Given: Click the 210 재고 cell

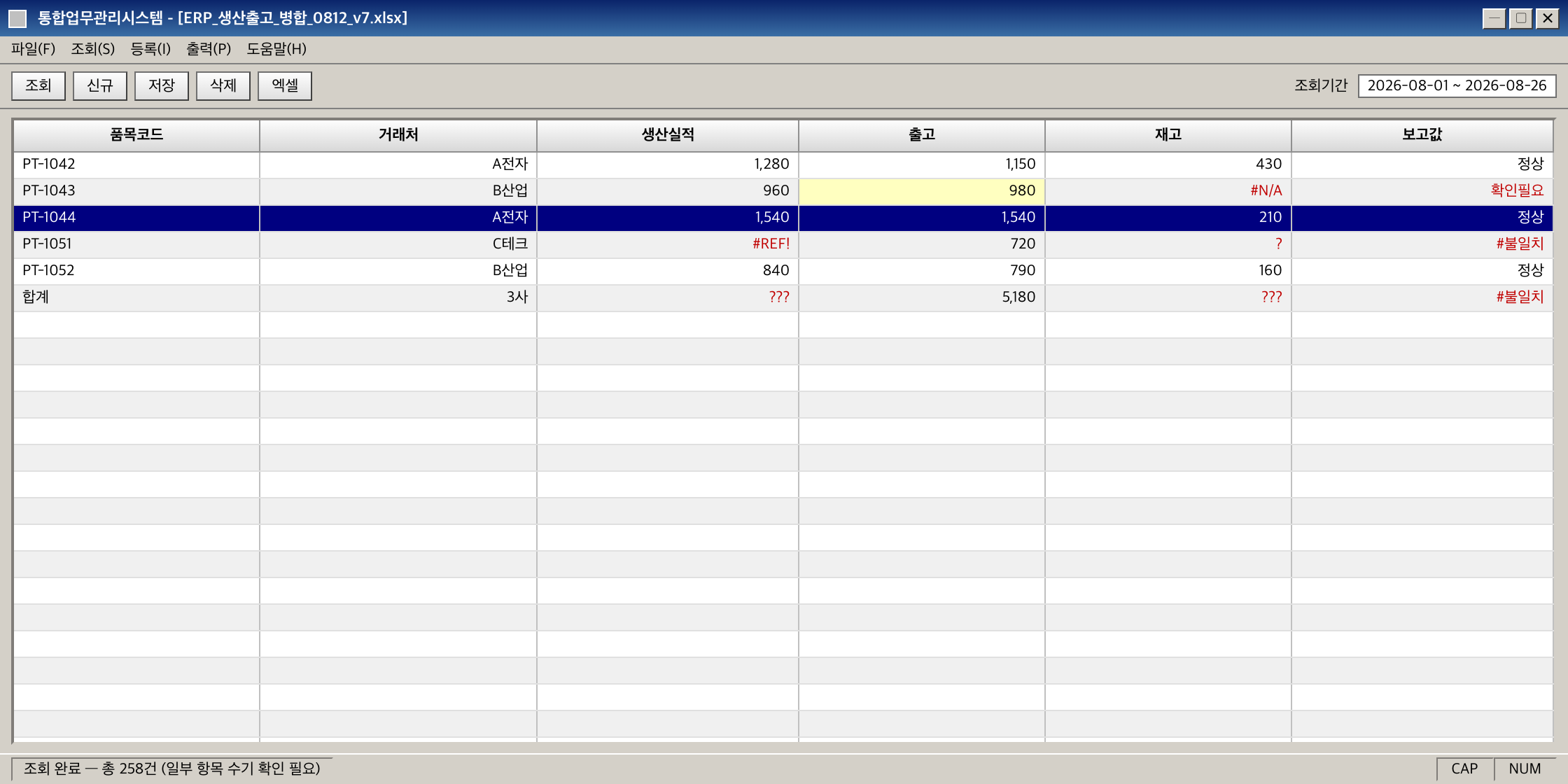Looking at the screenshot, I should click(1168, 218).
